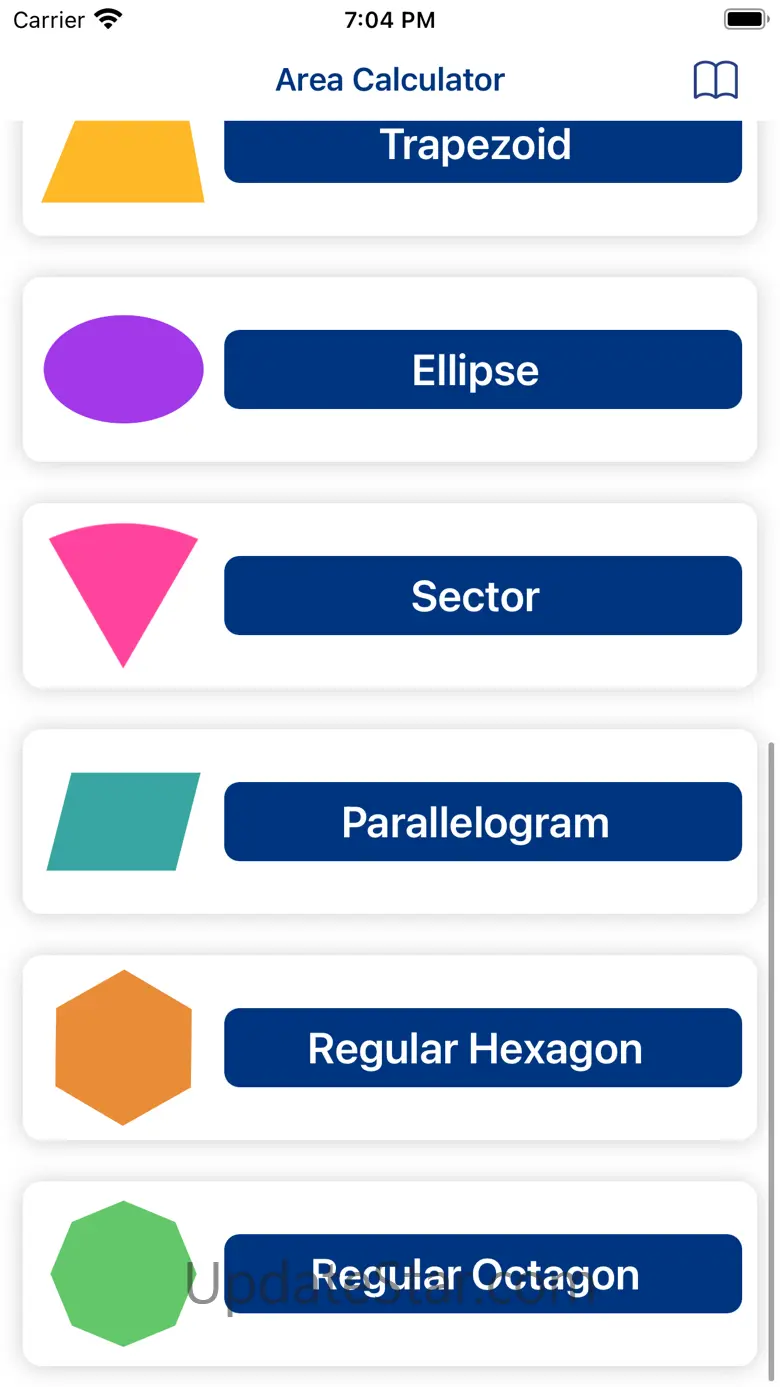The width and height of the screenshot is (780, 1387).
Task: Tap the Area Calculator title
Action: coord(390,80)
